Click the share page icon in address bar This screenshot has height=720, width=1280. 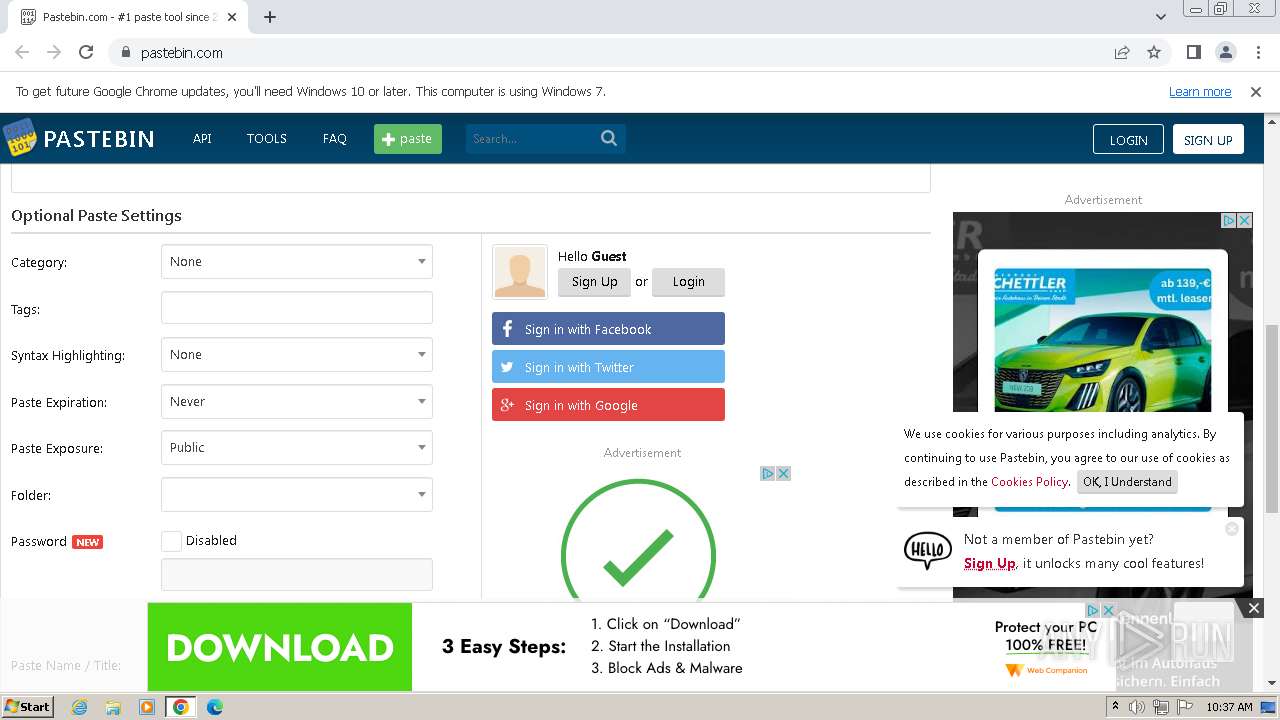[1122, 52]
